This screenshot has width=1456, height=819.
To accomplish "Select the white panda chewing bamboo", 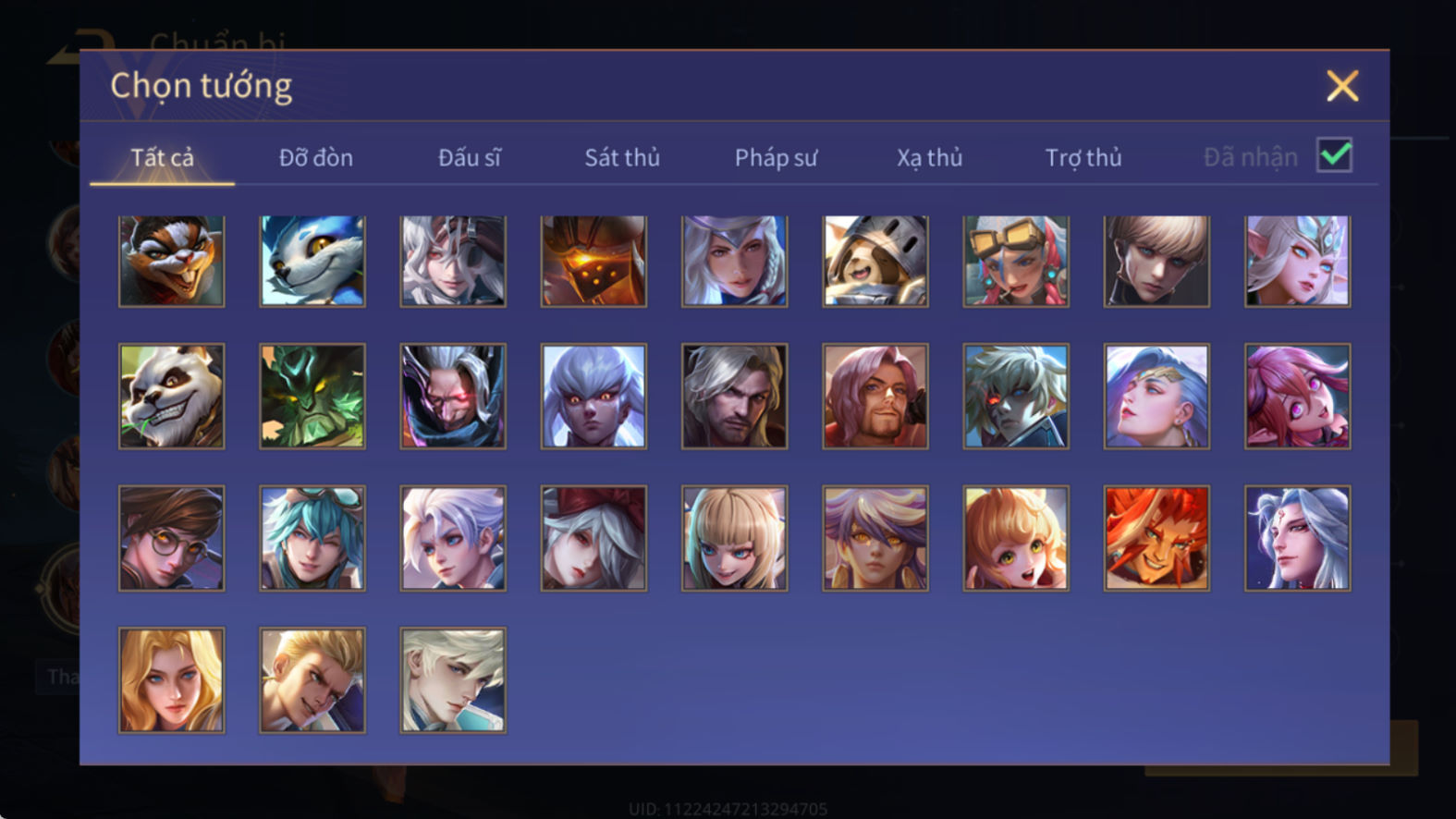I will click(x=171, y=397).
